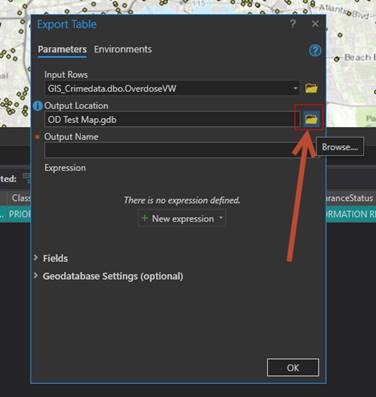Image resolution: width=376 pixels, height=397 pixels.
Task: Click the Expression label
Action: pos(65,168)
